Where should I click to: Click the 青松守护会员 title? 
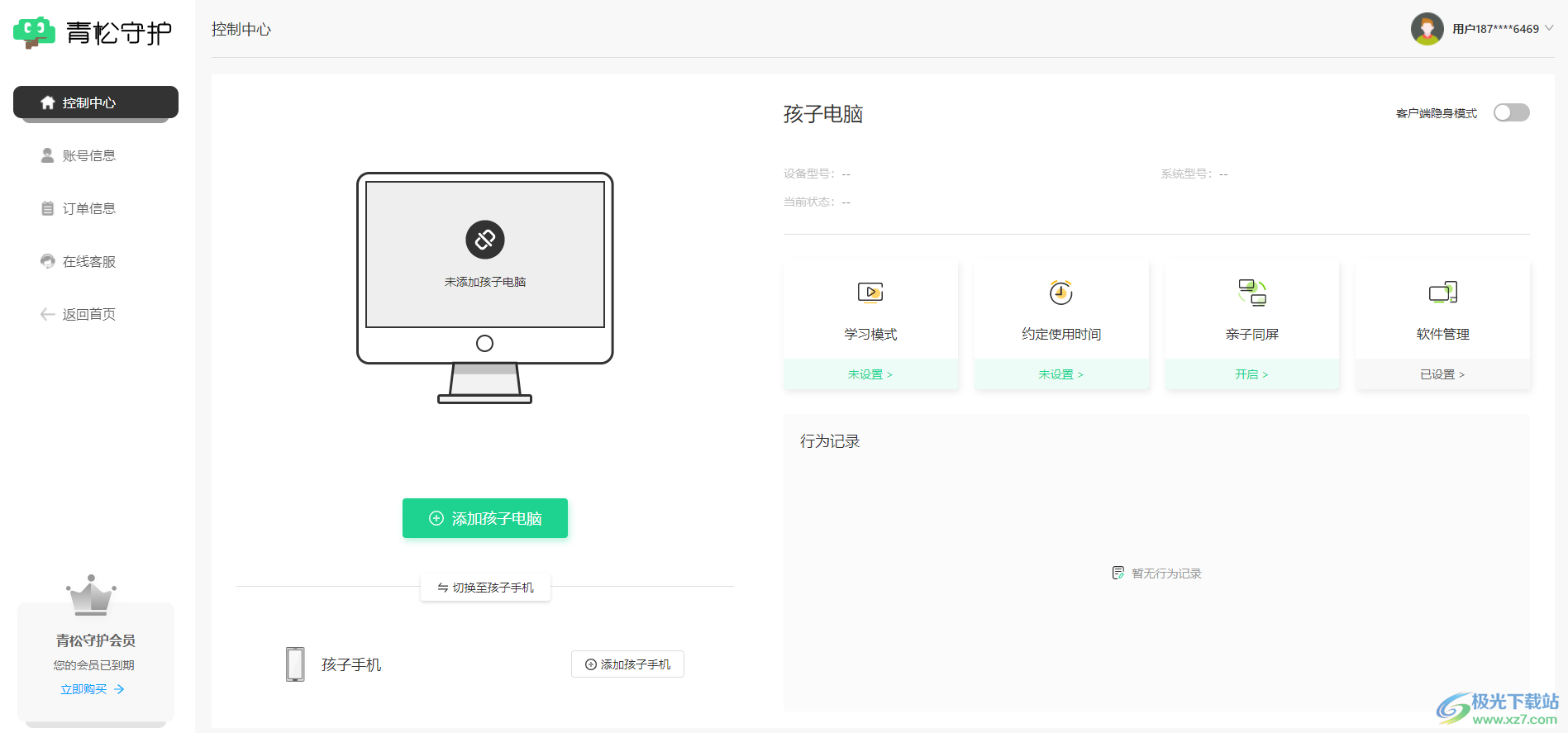[x=96, y=640]
